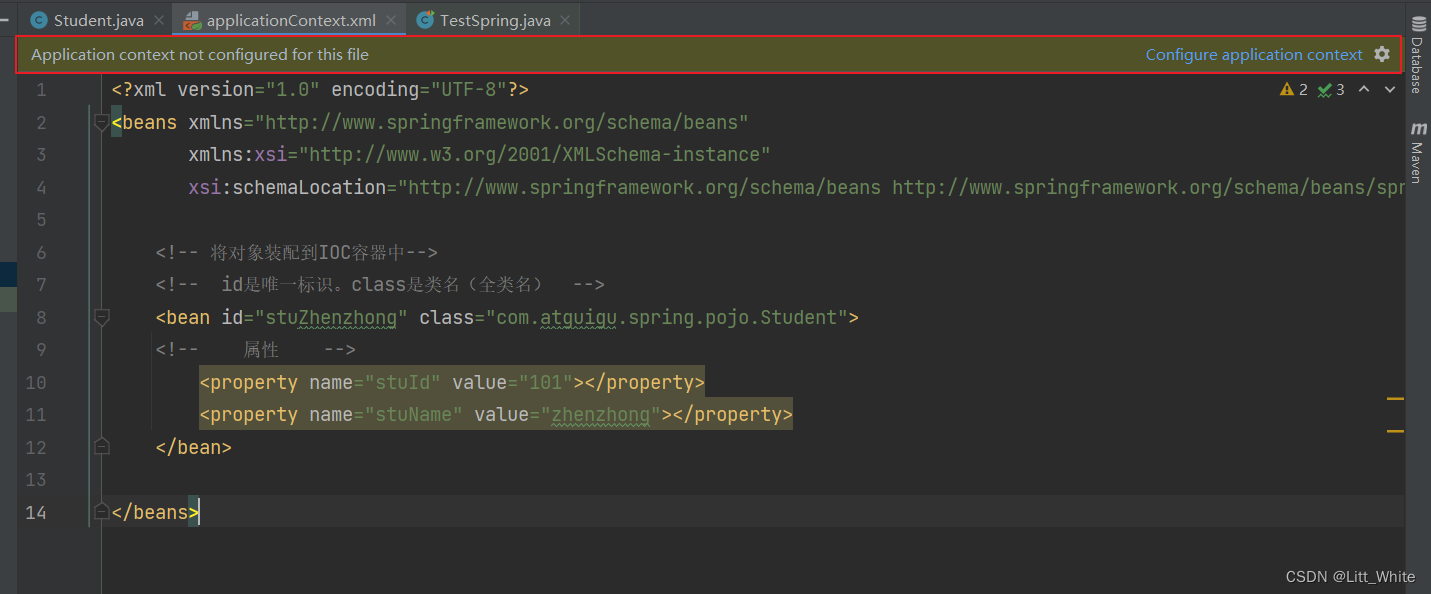Click the Configure application context link
This screenshot has height=594, width=1431.
(x=1254, y=55)
